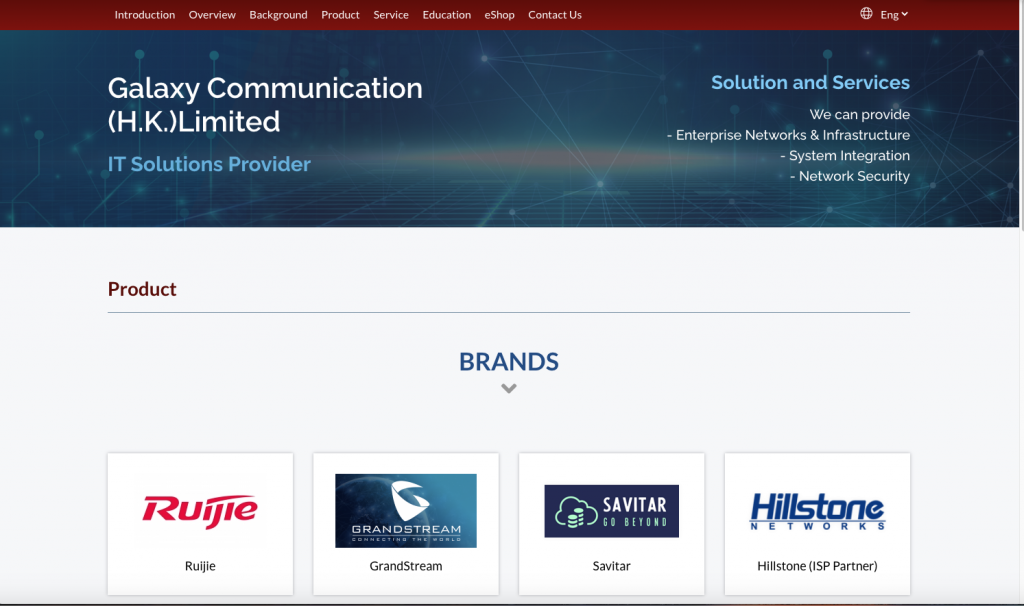Click the System Integration line

(x=845, y=155)
